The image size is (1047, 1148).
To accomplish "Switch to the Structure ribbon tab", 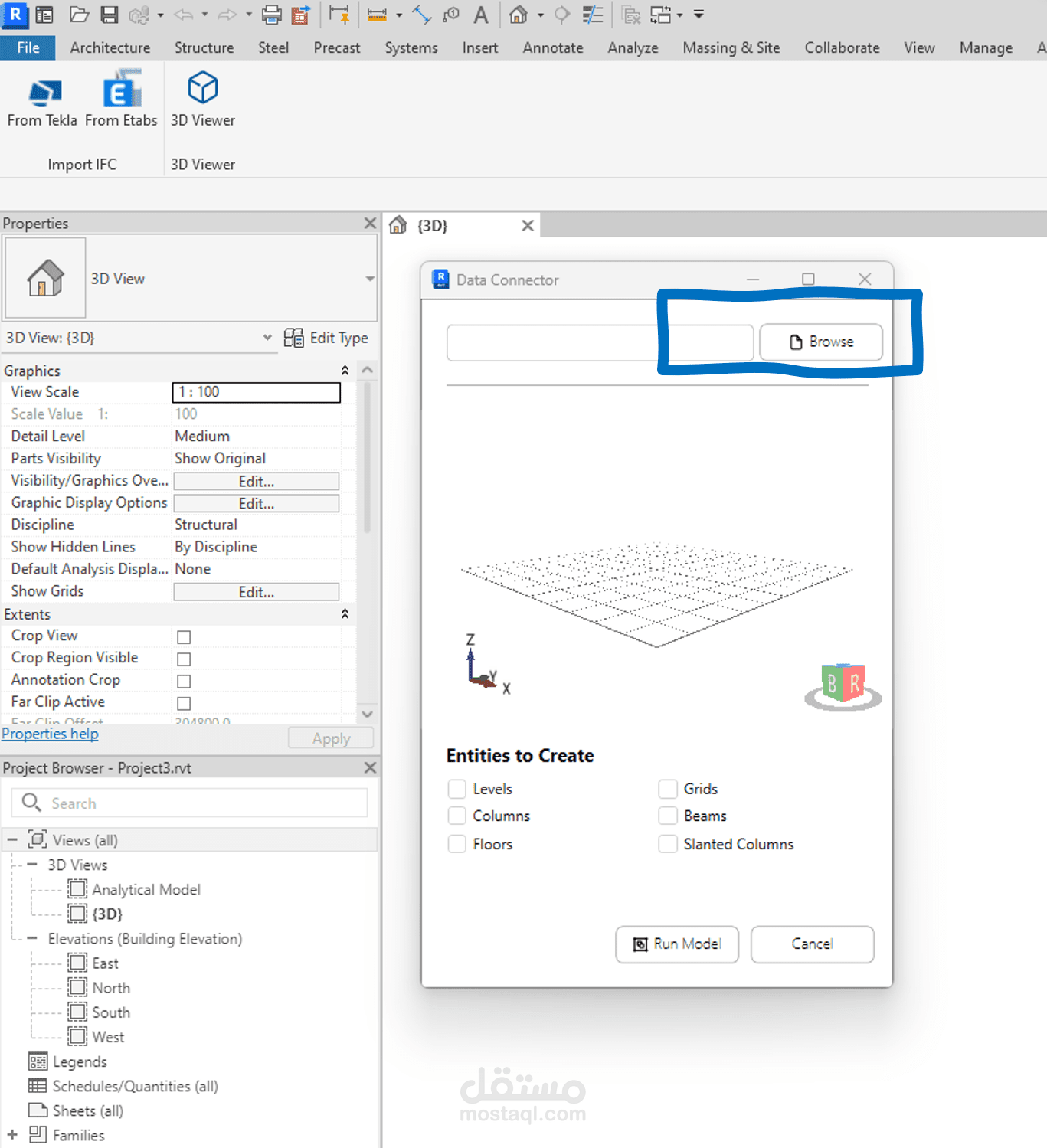I will click(x=204, y=47).
